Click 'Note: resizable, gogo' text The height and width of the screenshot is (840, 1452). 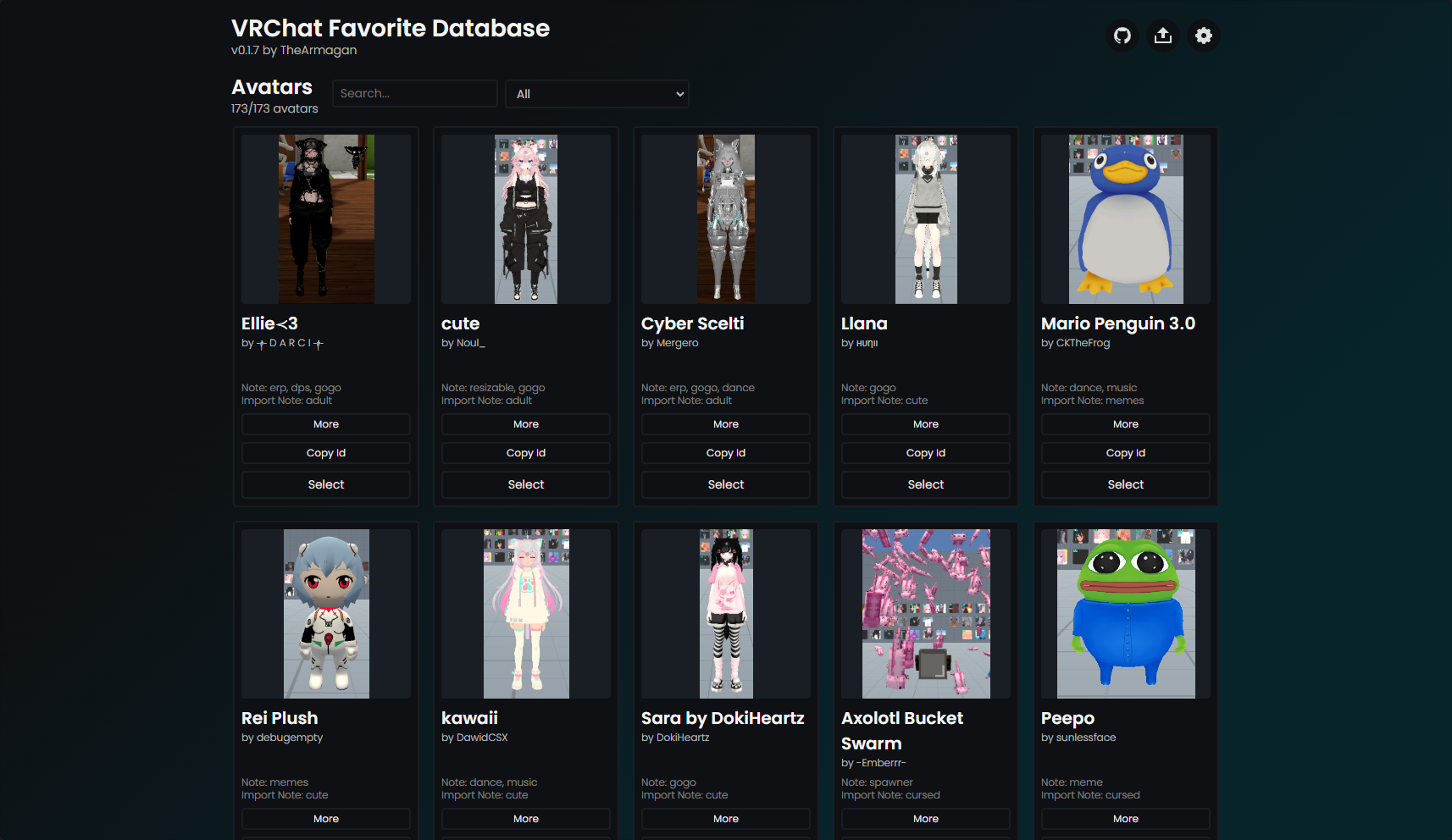pyautogui.click(x=493, y=388)
